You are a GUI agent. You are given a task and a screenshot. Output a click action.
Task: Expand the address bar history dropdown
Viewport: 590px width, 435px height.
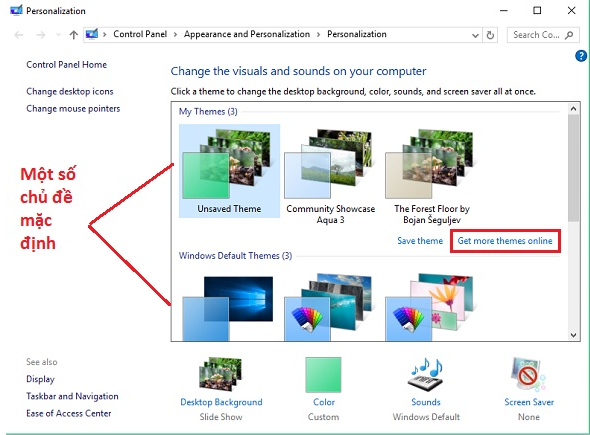(475, 35)
